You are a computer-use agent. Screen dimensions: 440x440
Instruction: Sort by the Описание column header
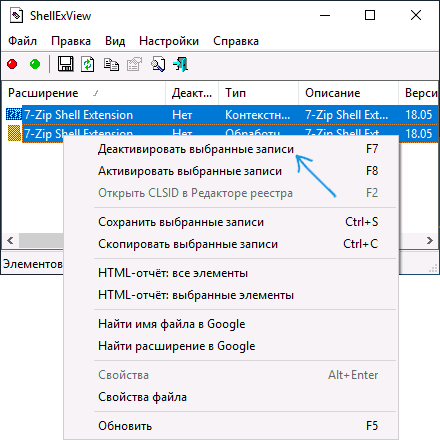click(x=348, y=93)
